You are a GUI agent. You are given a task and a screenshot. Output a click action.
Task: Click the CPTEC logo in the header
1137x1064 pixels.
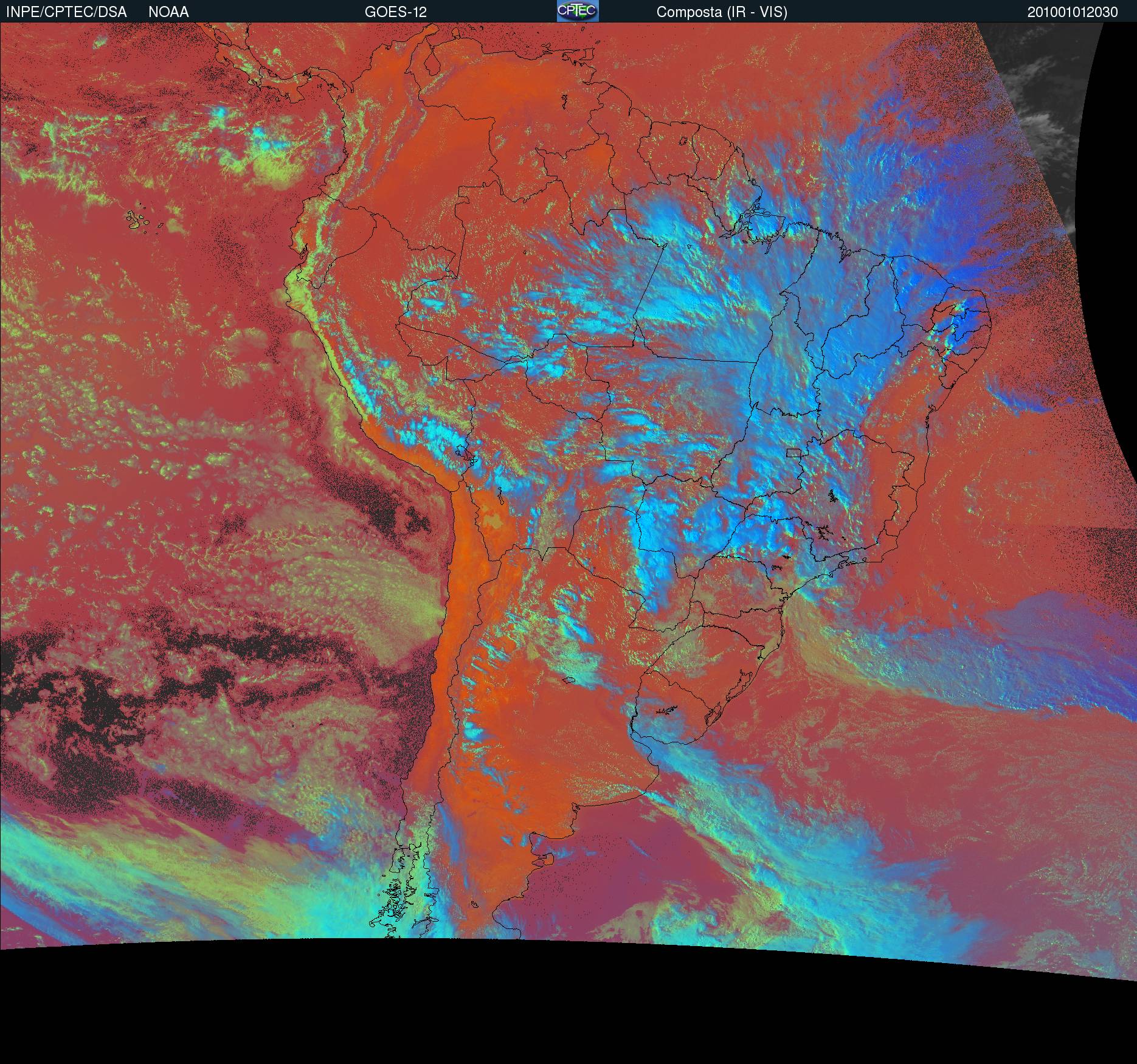tap(578, 11)
